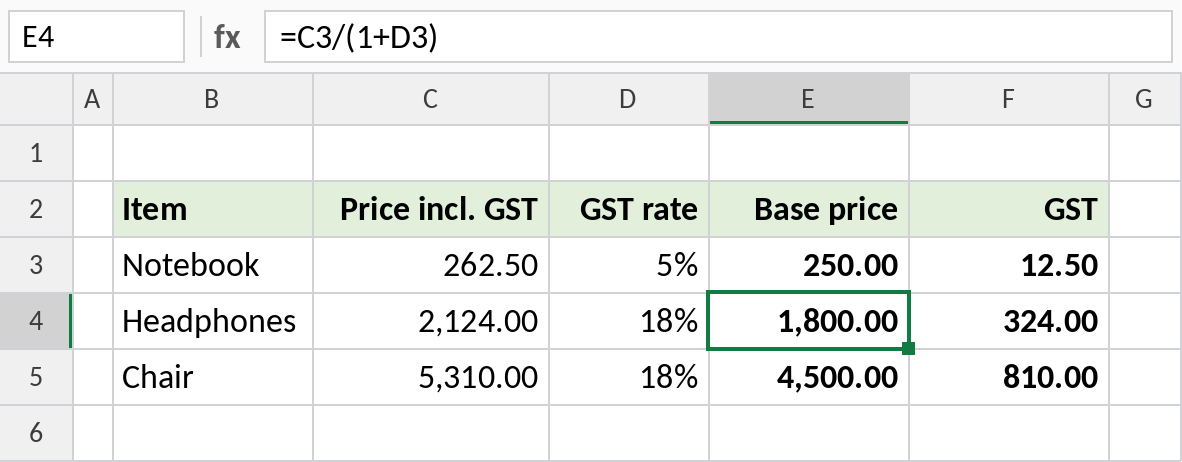Image resolution: width=1182 pixels, height=462 pixels.
Task: Select column G header
Action: [1145, 99]
